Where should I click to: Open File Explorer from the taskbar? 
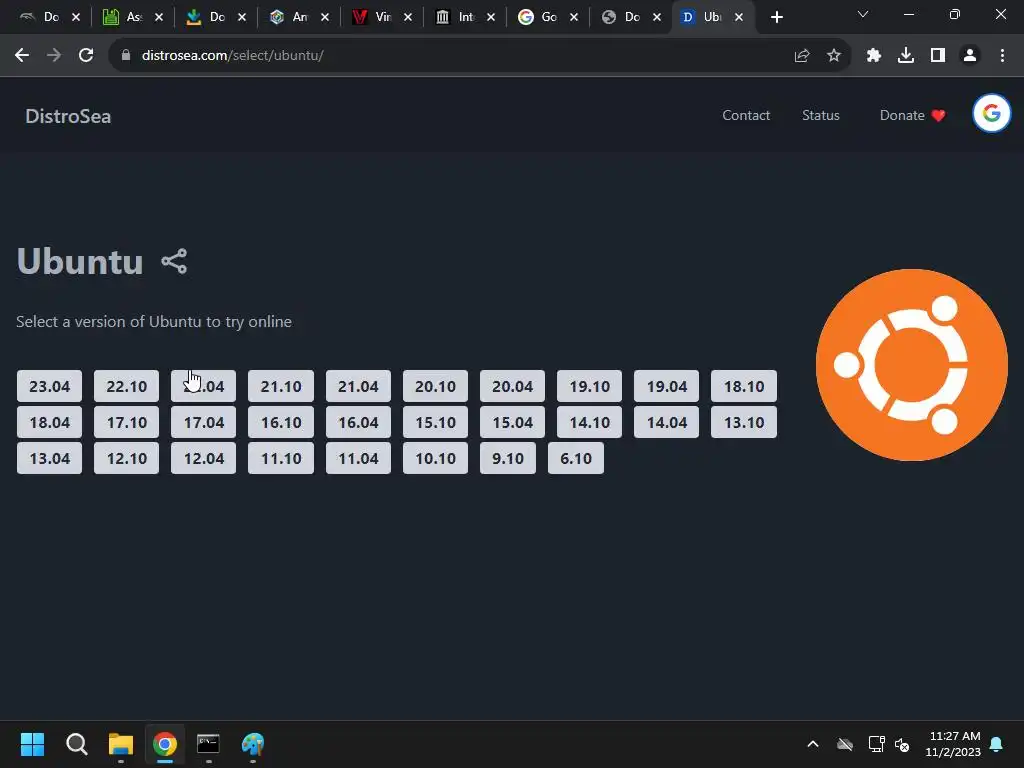pyautogui.click(x=120, y=744)
